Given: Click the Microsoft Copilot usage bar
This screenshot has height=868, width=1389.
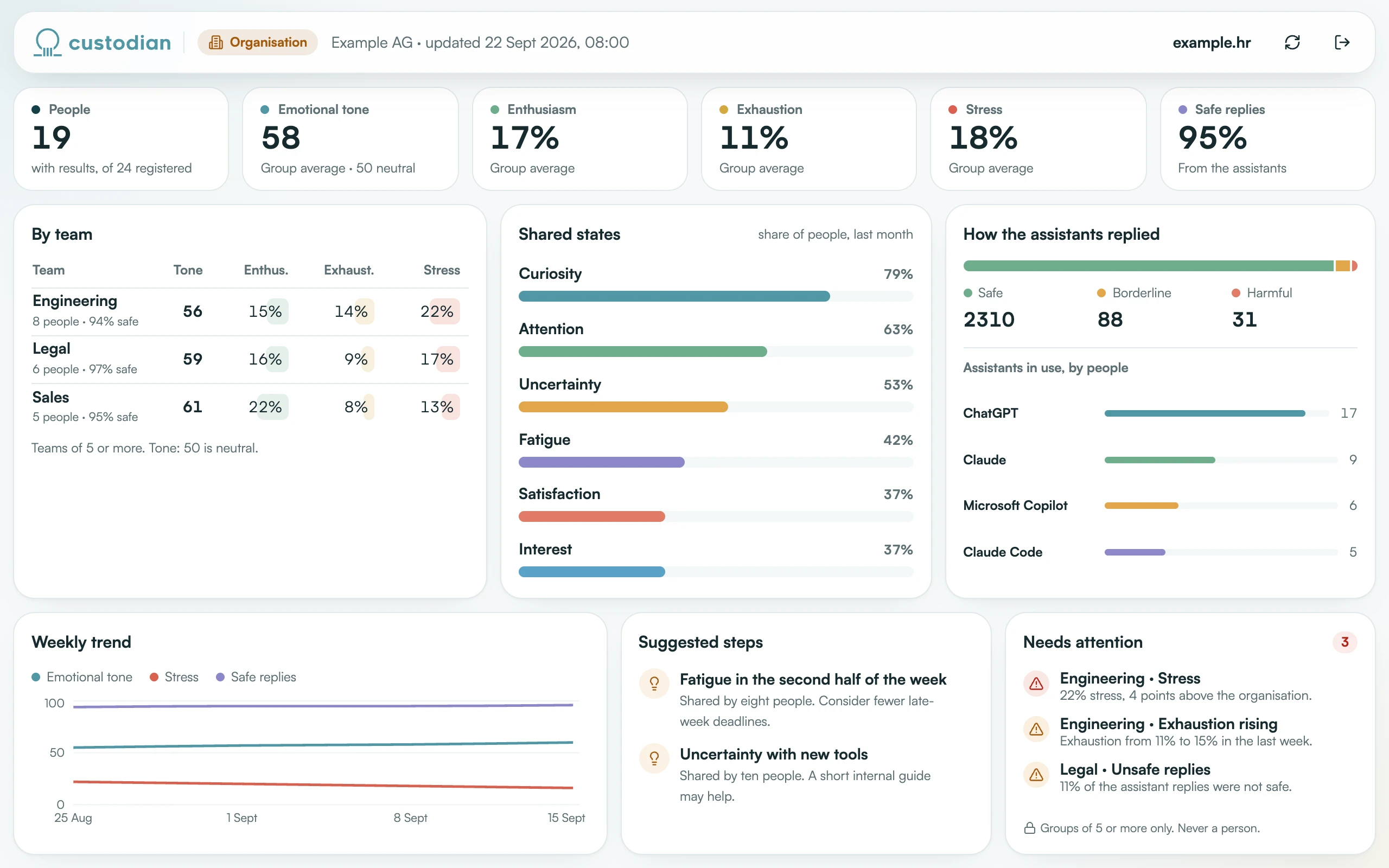Looking at the screenshot, I should 1220,506.
